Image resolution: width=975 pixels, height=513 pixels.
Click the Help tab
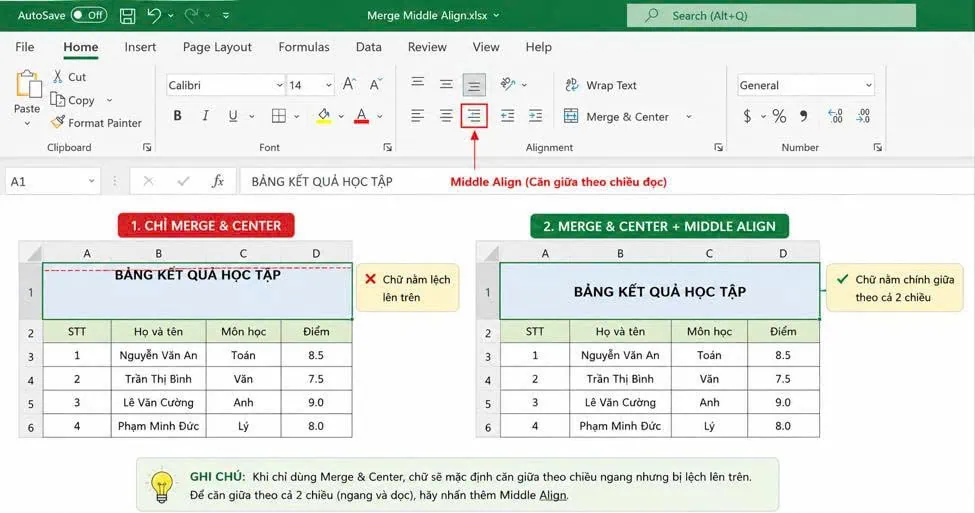[538, 47]
